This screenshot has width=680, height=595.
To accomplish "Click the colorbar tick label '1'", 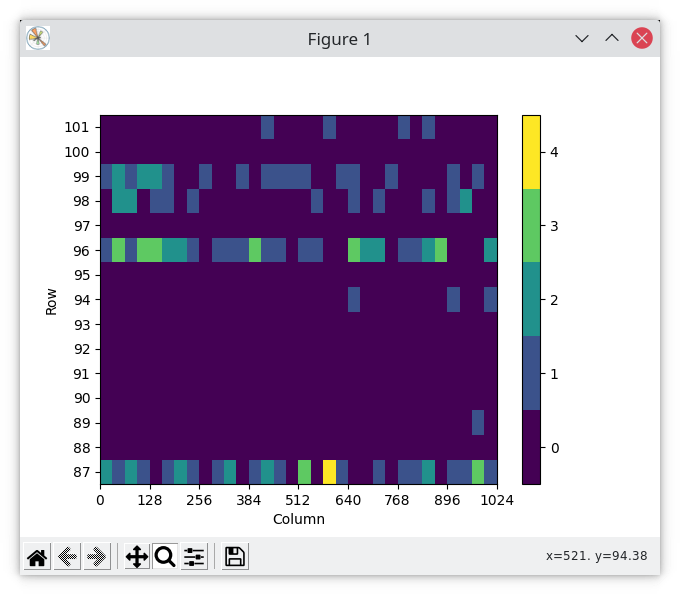I will 554,374.
